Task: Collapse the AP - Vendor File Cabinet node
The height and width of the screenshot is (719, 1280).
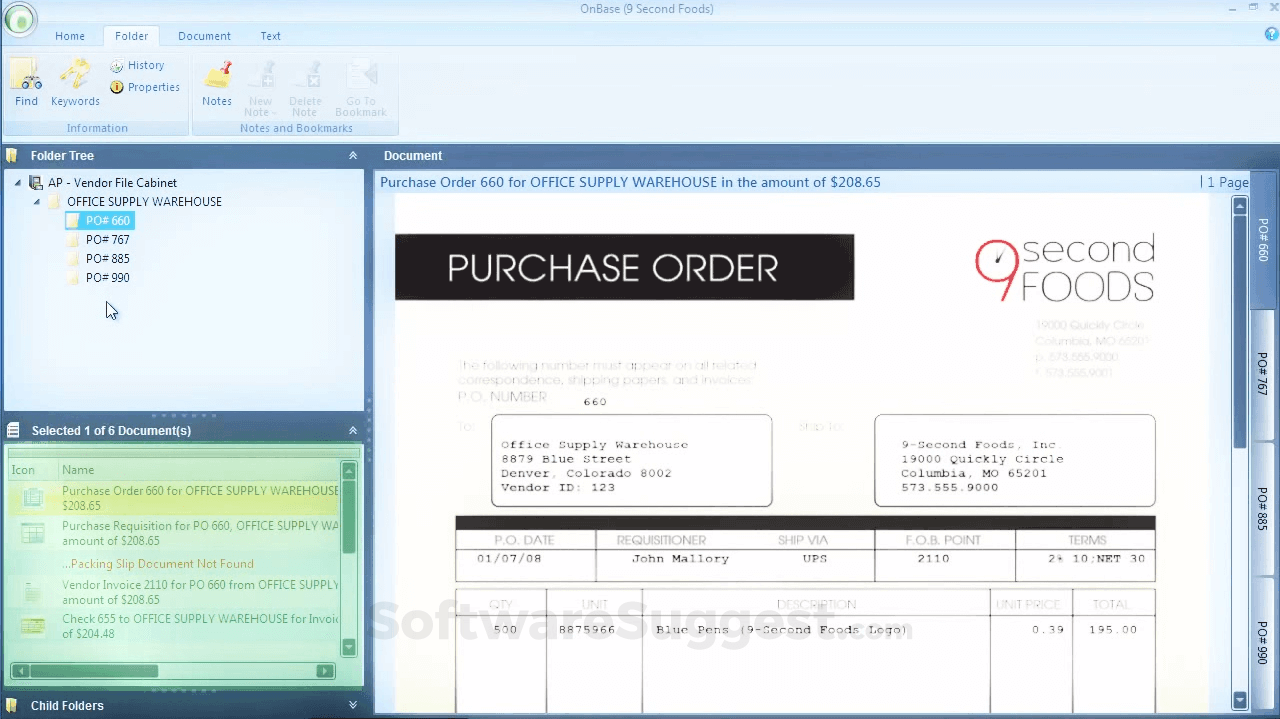Action: point(17,182)
